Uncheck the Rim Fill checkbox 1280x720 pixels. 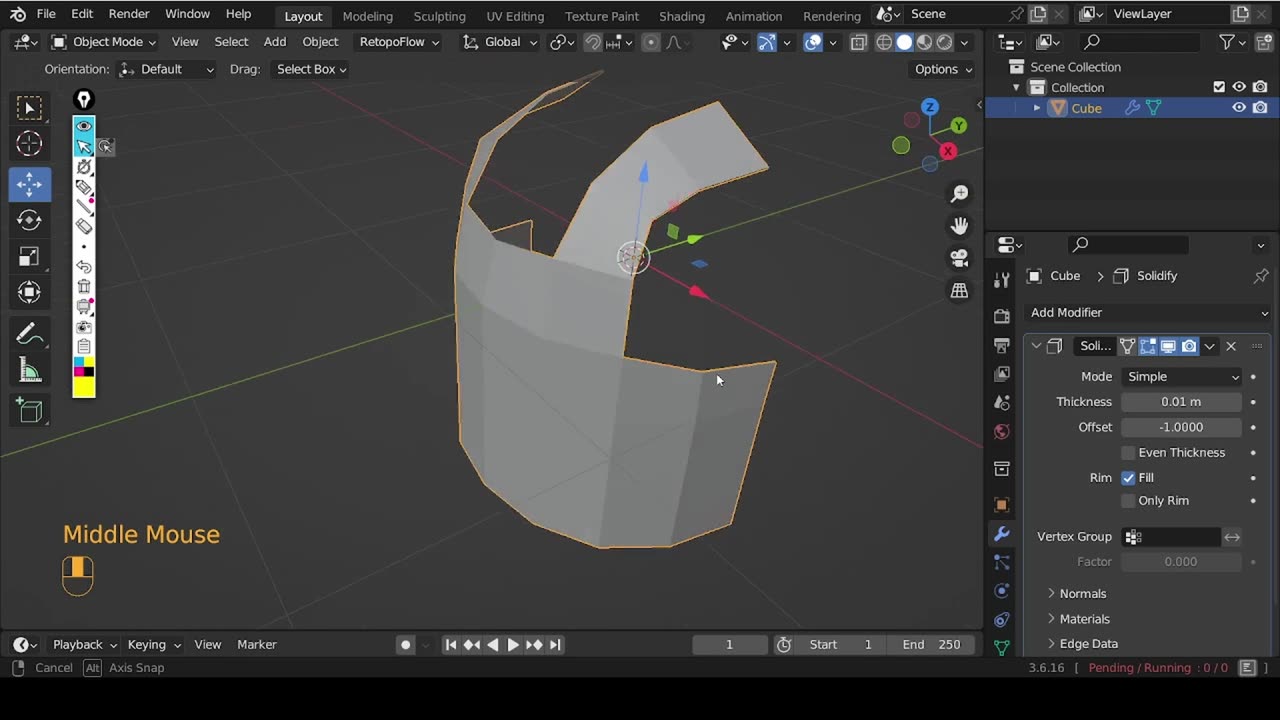click(x=1128, y=478)
